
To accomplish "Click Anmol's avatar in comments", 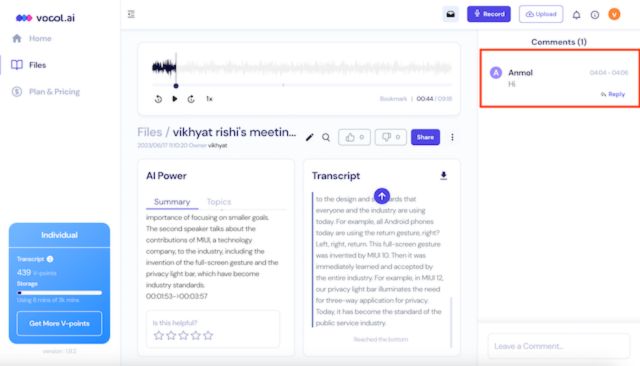I will click(x=496, y=73).
